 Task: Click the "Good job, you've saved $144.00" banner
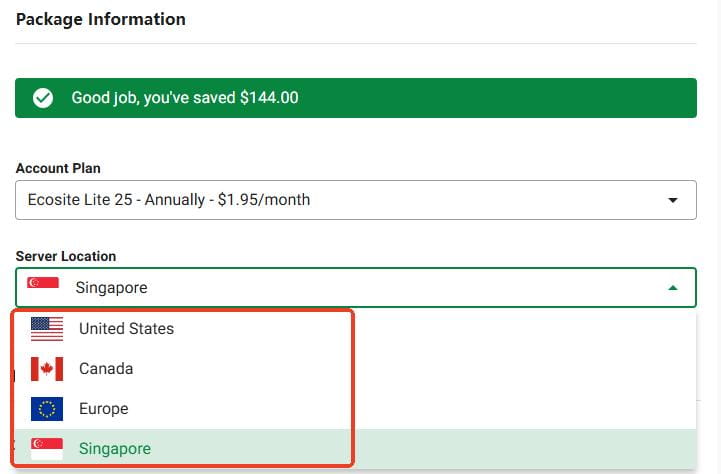[x=355, y=99]
